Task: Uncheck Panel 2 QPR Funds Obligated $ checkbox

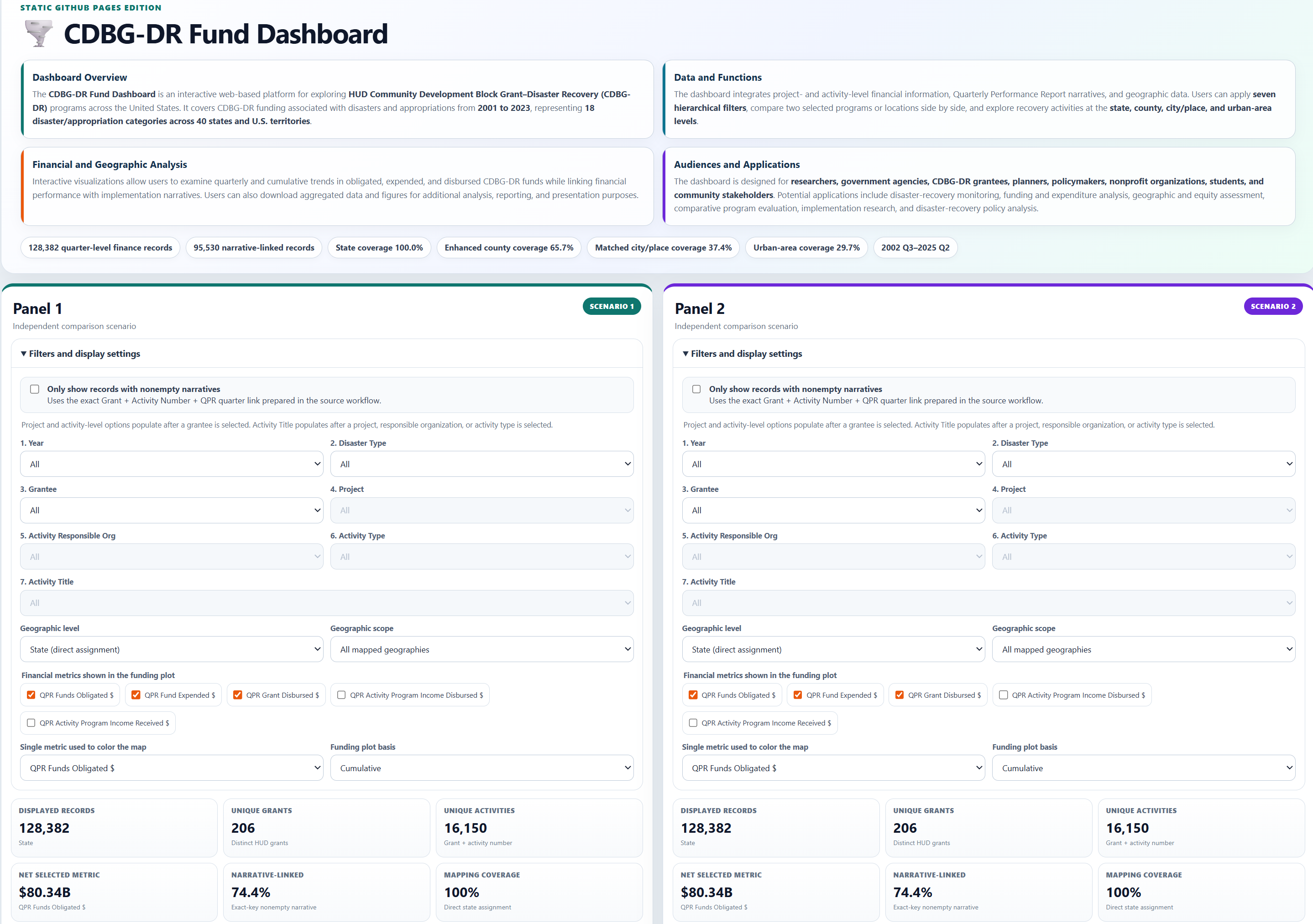Action: [x=693, y=695]
